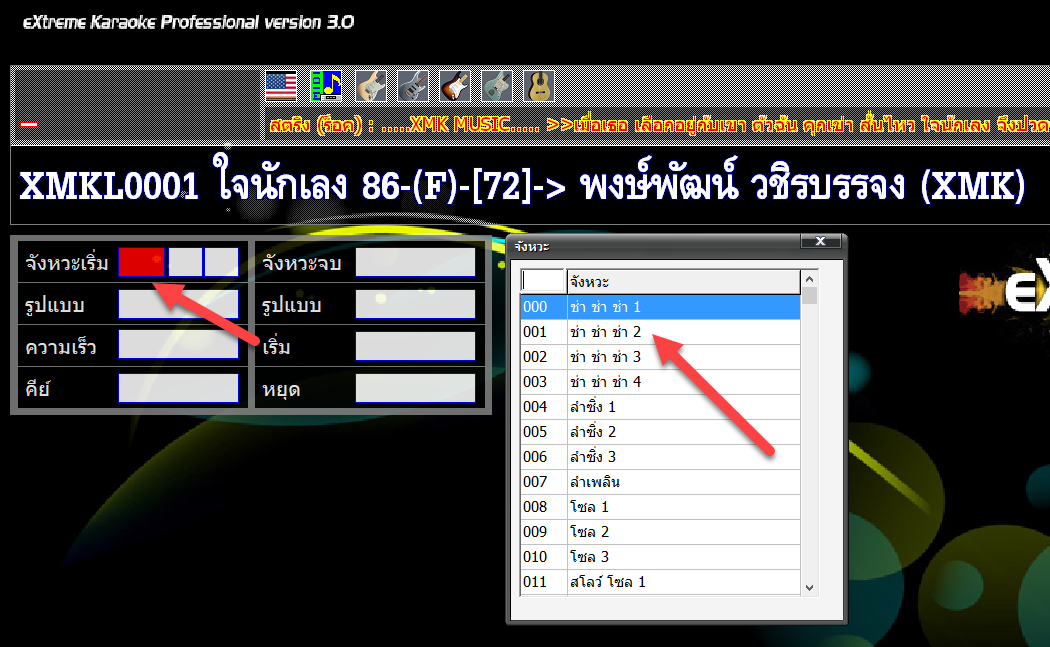This screenshot has width=1050, height=647.
Task: Click the หยุด stop field
Action: (x=415, y=388)
